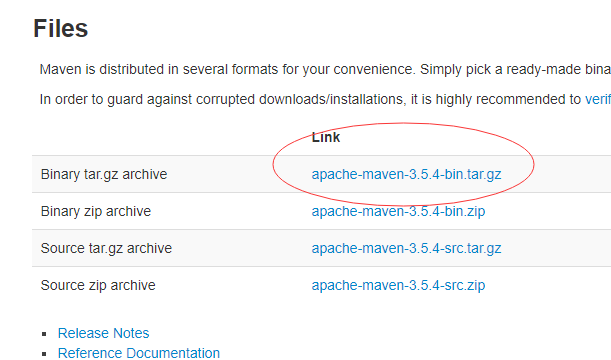611x360 pixels.
Task: Select the Binary tar.gz archive label
Action: 104,174
